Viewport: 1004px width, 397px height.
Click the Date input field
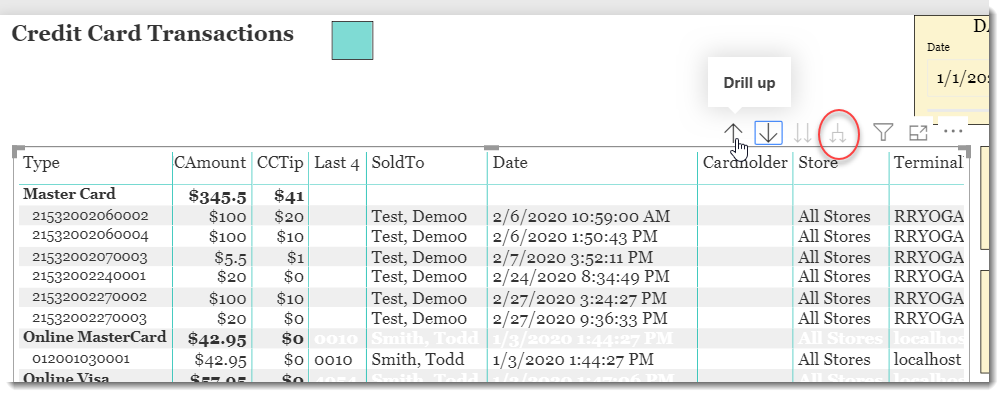(x=957, y=78)
